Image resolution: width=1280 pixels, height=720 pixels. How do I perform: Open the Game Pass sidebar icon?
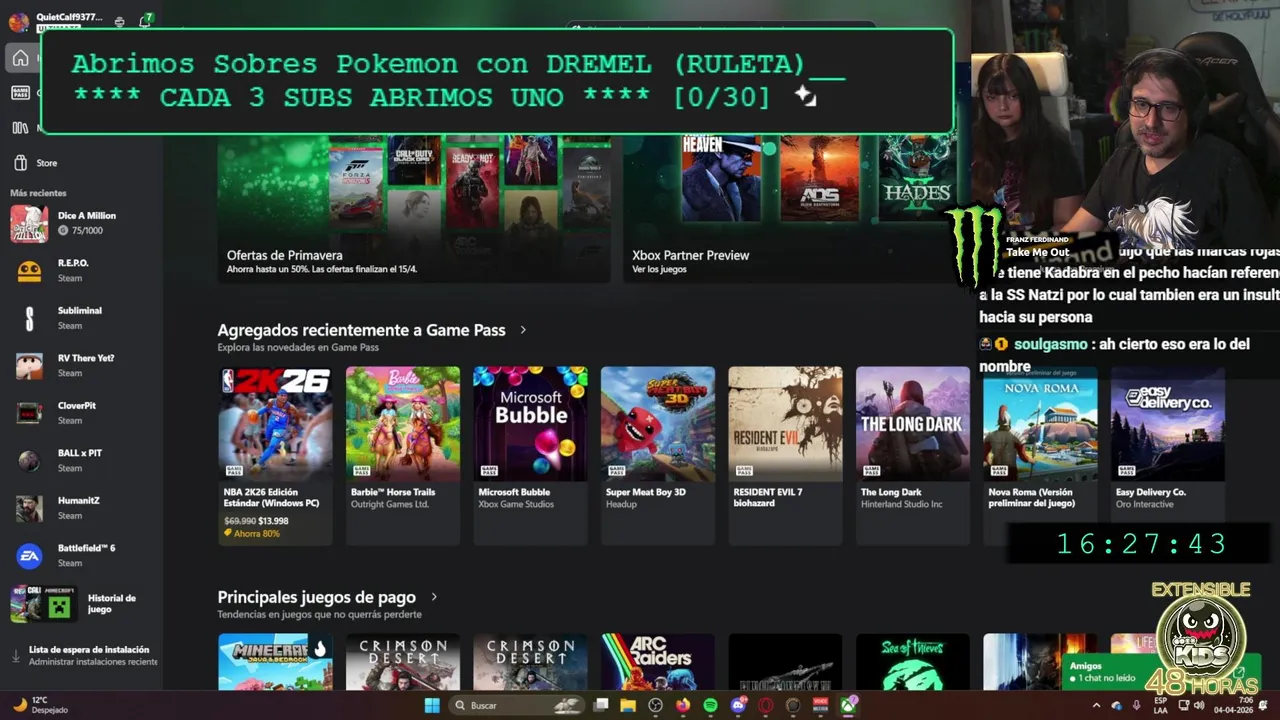pos(20,92)
